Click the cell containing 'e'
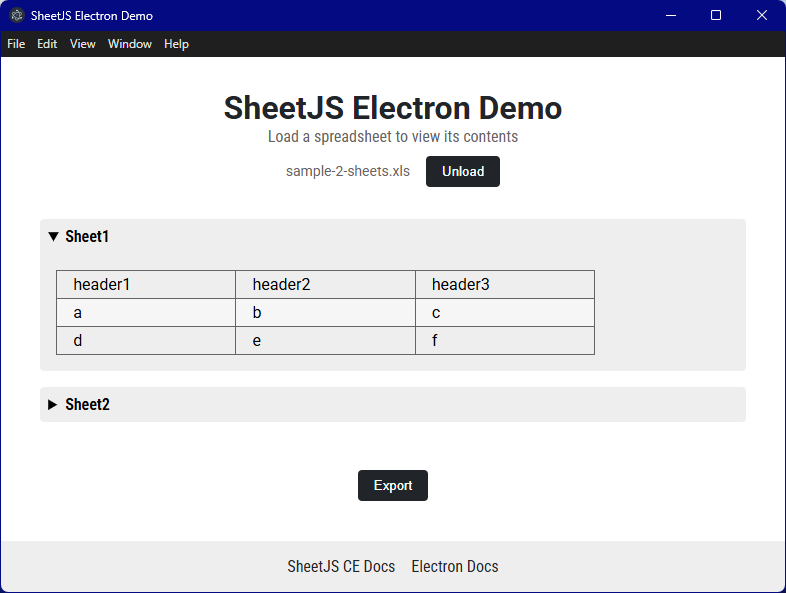786x593 pixels. [325, 341]
